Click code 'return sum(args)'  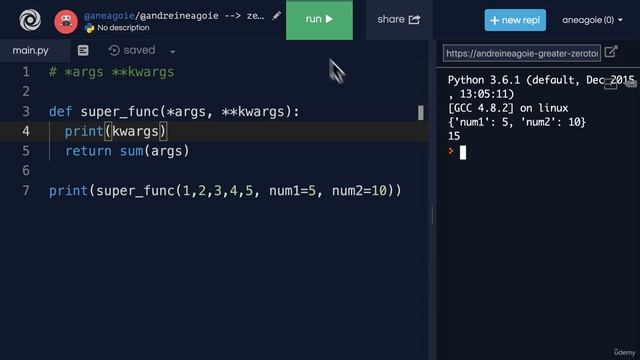pyautogui.click(x=127, y=151)
